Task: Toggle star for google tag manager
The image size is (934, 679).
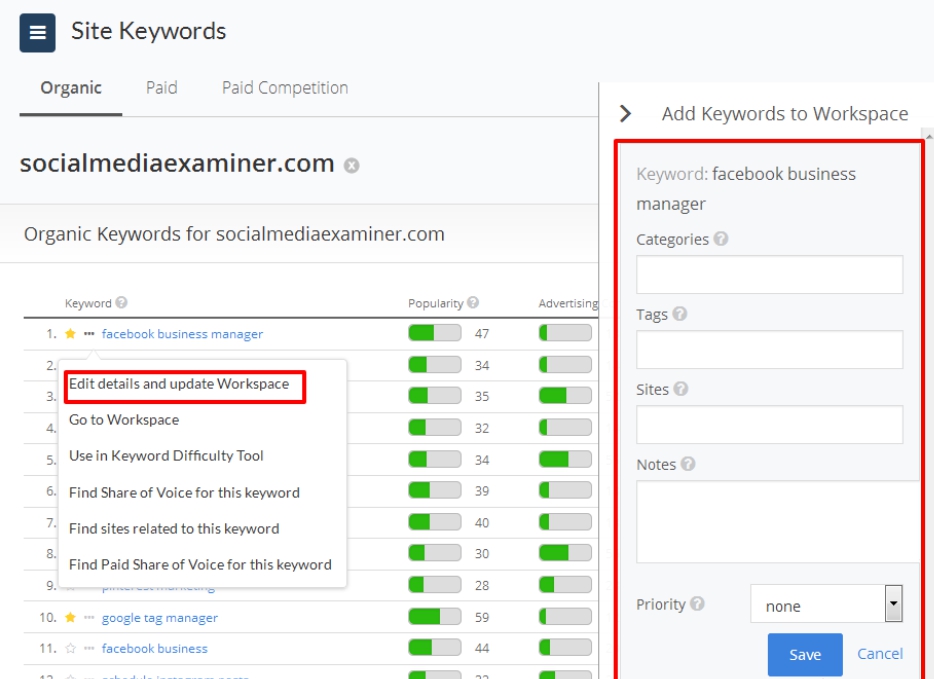Action: (x=70, y=617)
